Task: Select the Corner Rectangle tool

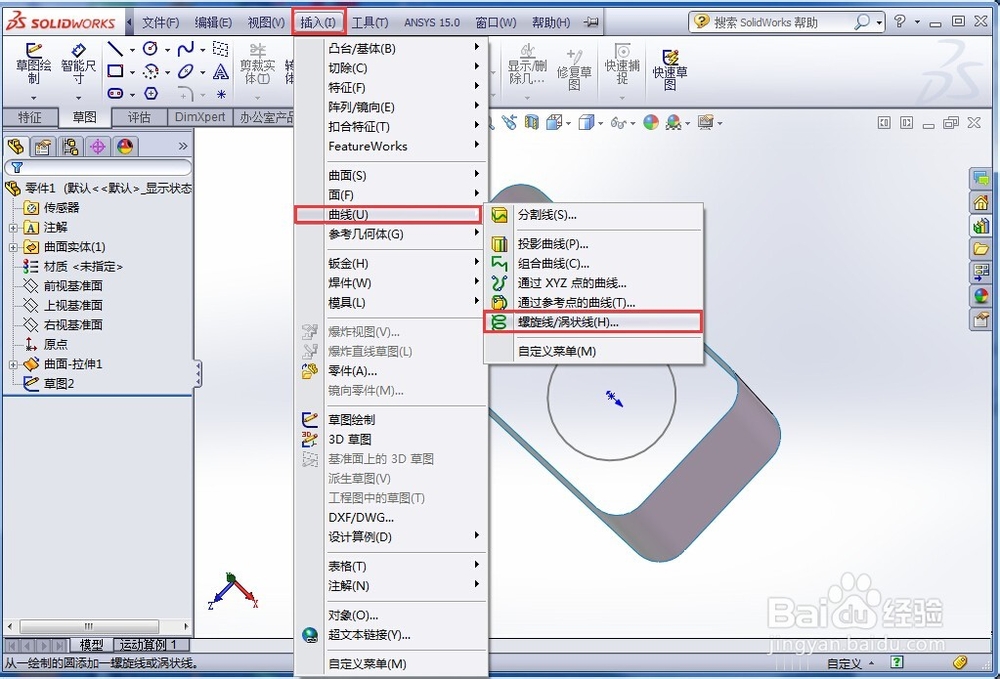Action: (x=115, y=71)
